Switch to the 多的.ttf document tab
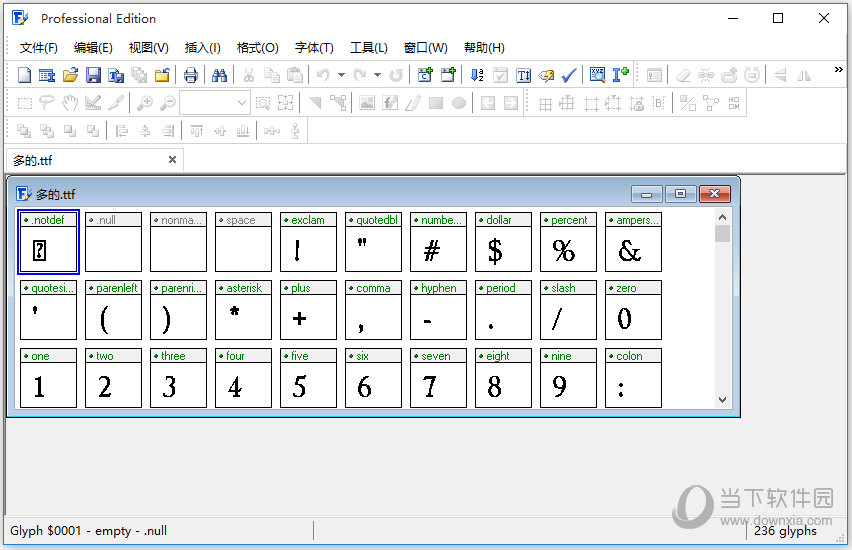The height and width of the screenshot is (550, 852). [34, 160]
